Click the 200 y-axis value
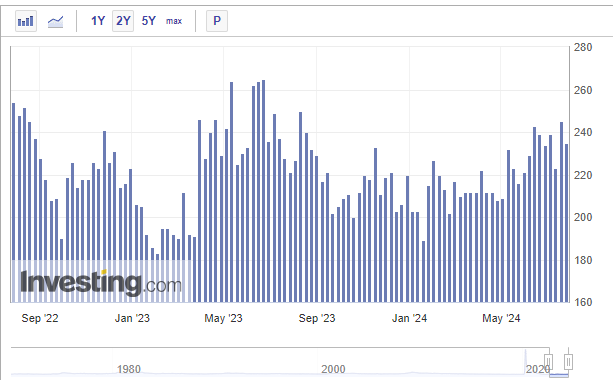This screenshot has width=613, height=380. pos(583,217)
